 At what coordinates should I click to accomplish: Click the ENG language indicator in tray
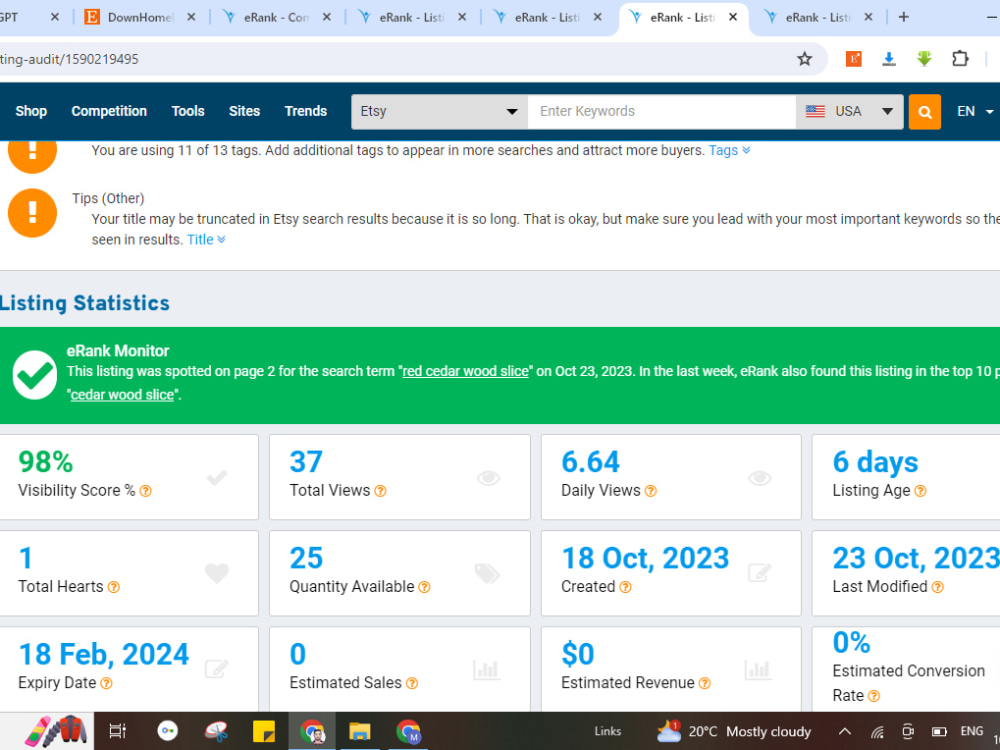(971, 732)
